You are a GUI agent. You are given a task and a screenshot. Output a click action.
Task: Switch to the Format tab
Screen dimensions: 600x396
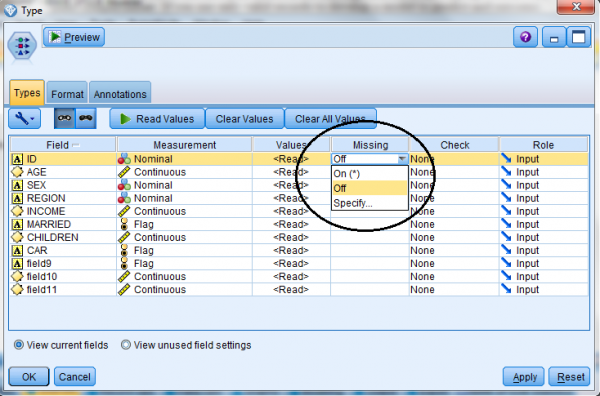point(67,94)
